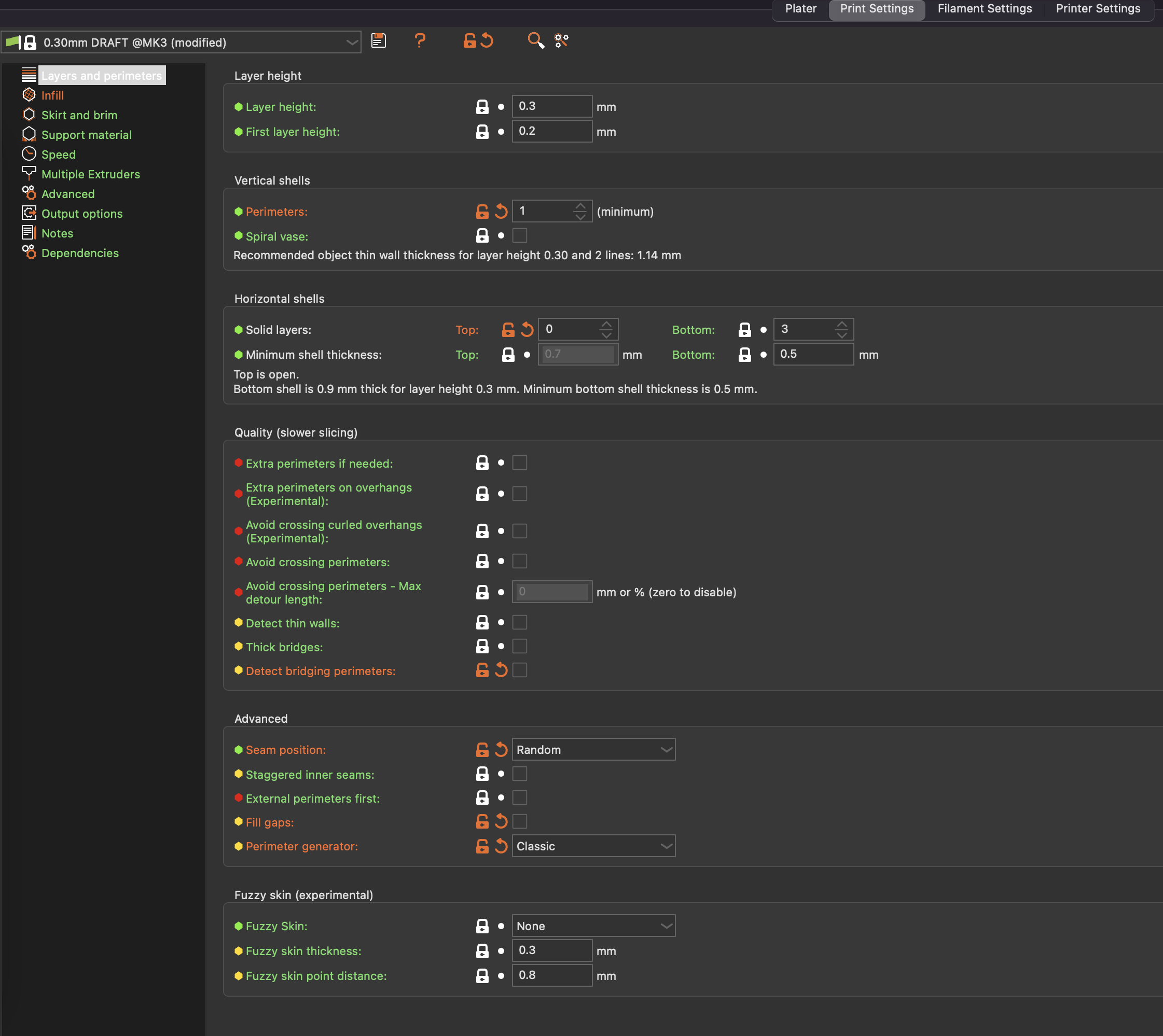Click the orange question mark help icon
Screen dimensions: 1163x1036
coord(420,40)
